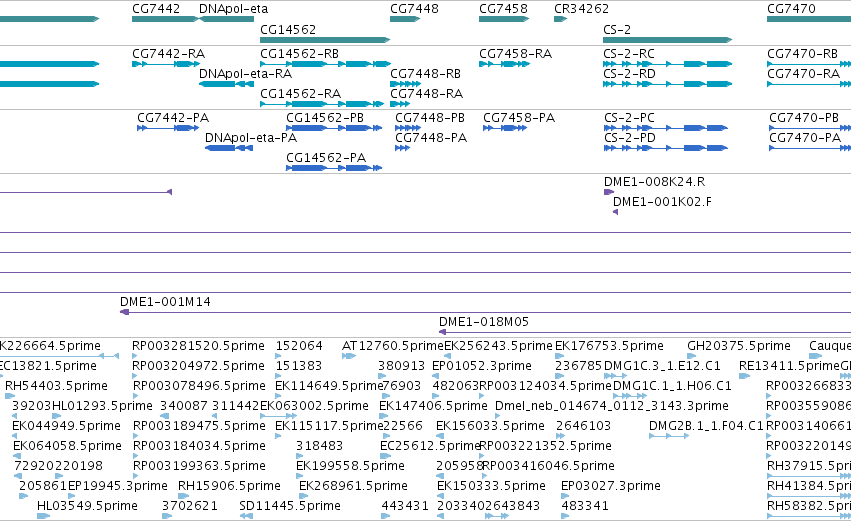Image resolution: width=851 pixels, height=521 pixels.
Task: Select EST EK114649.5prime label
Action: [x=329, y=386]
